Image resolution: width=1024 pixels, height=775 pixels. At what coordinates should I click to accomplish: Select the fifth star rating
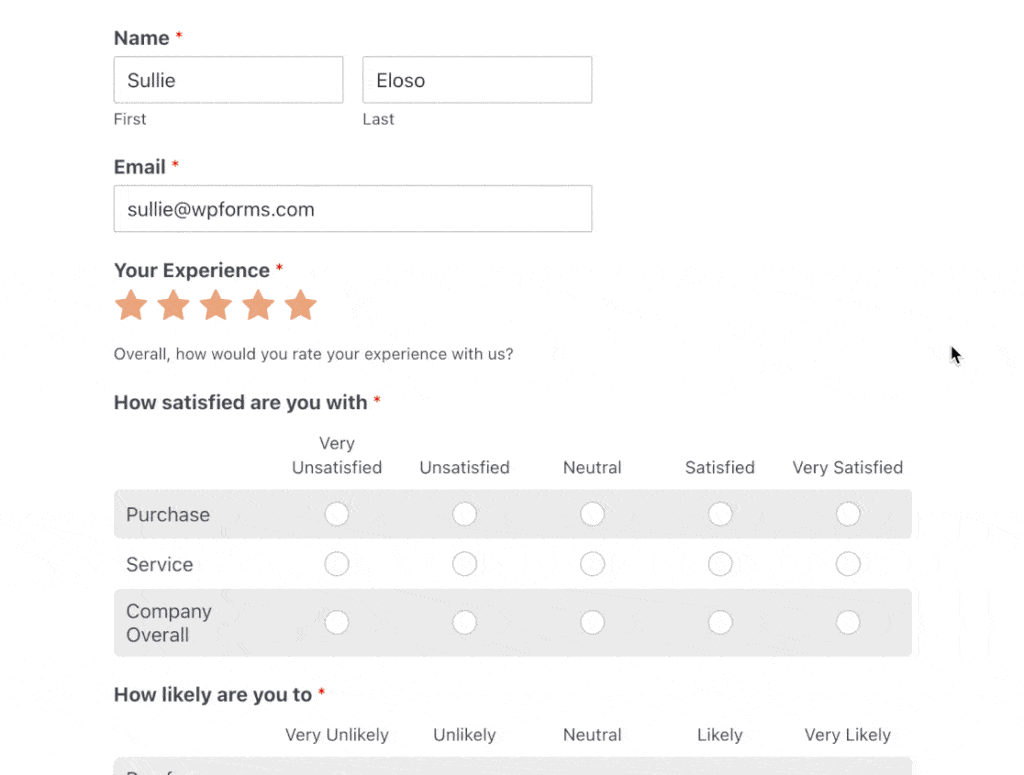tap(301, 306)
